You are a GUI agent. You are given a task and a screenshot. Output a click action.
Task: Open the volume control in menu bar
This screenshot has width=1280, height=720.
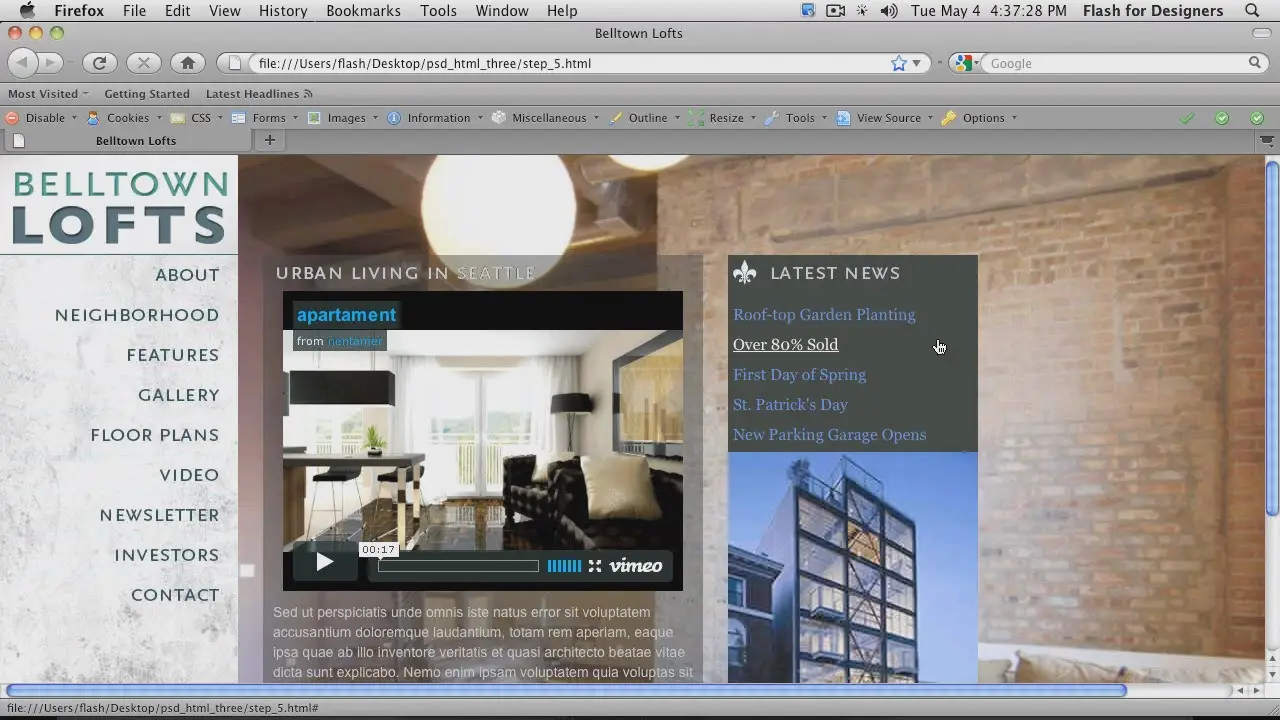(888, 11)
